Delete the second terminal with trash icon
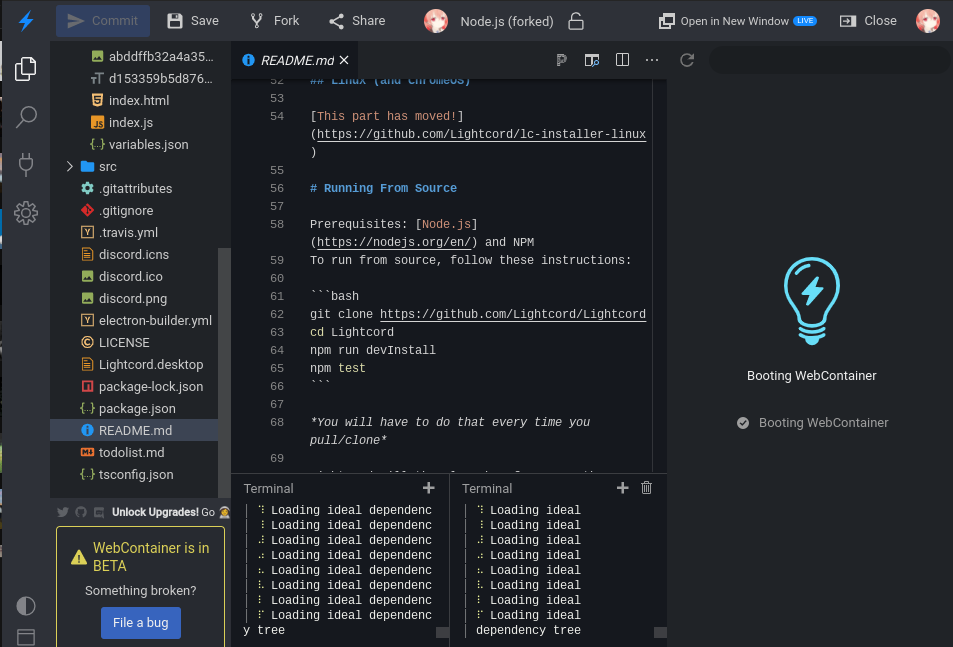Viewport: 953px width, 647px height. 646,488
